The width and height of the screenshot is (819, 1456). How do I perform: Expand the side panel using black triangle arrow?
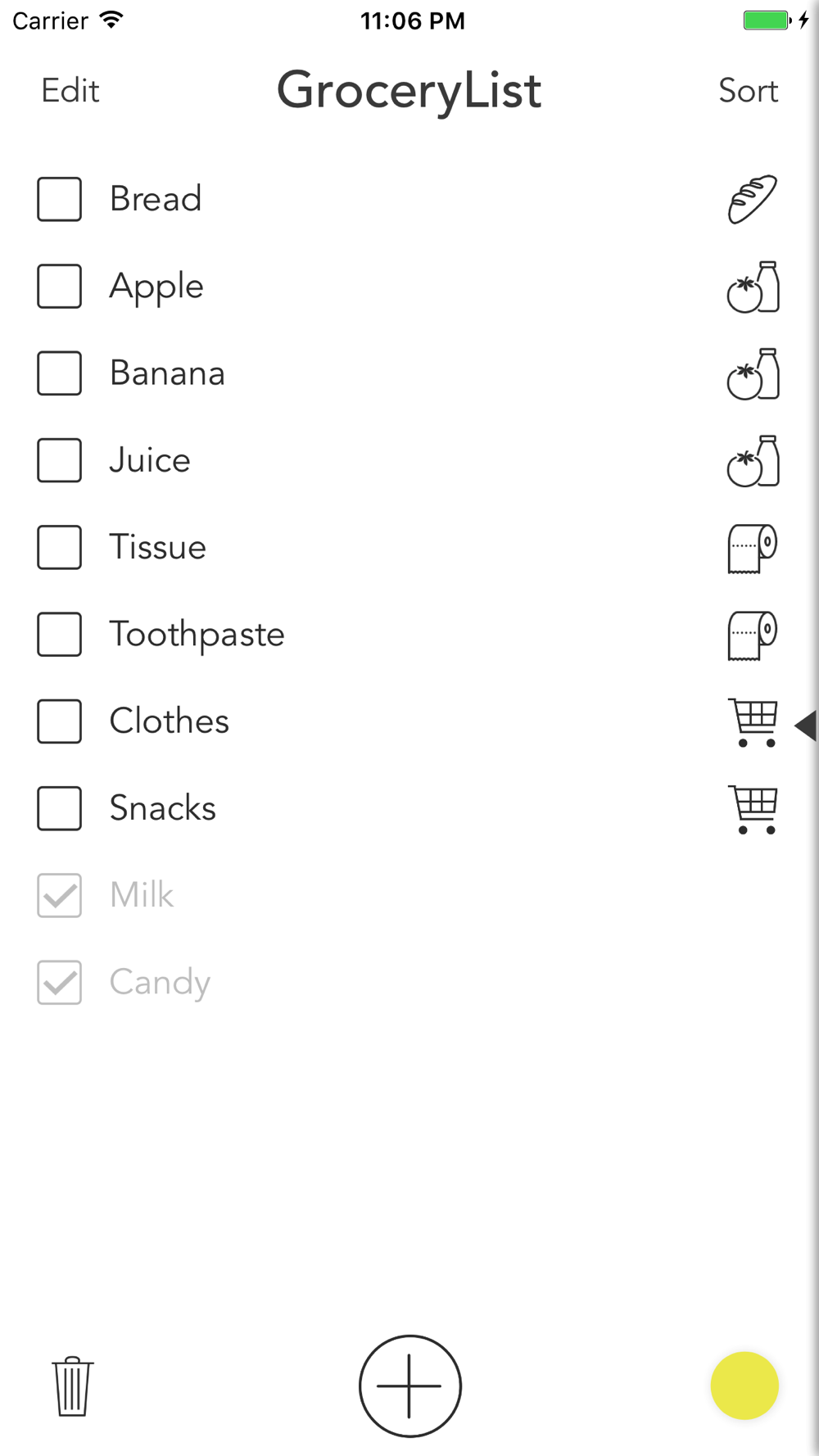click(806, 726)
